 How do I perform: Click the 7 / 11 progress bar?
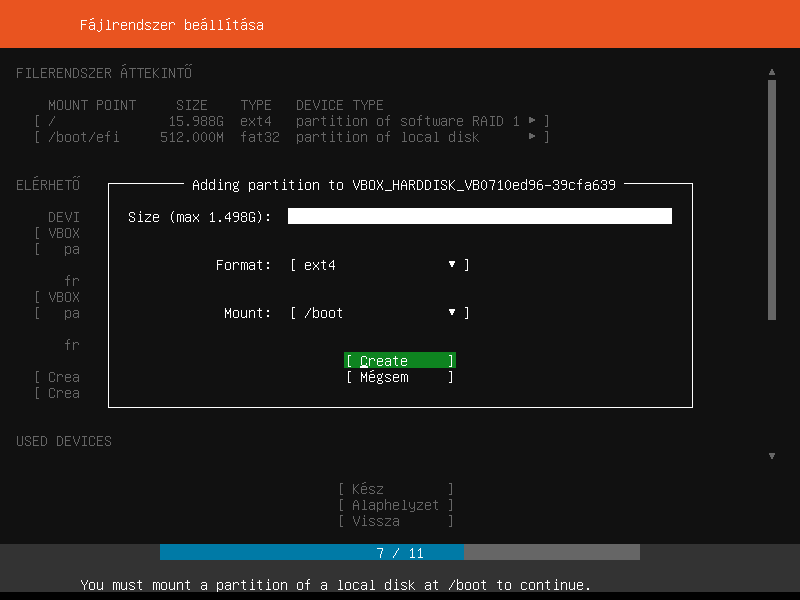400,553
